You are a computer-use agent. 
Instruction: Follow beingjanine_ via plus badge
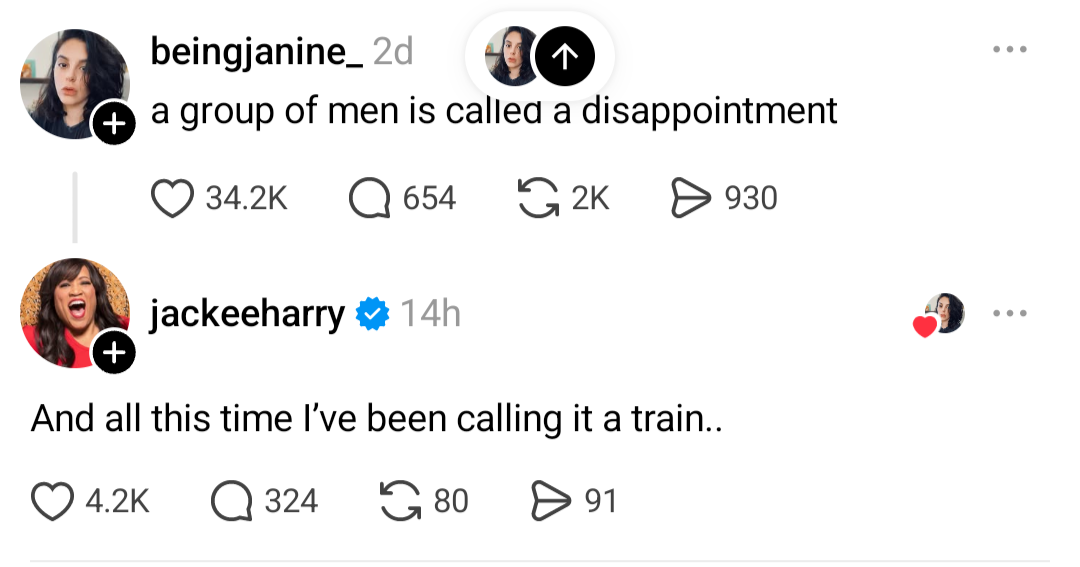(x=114, y=125)
